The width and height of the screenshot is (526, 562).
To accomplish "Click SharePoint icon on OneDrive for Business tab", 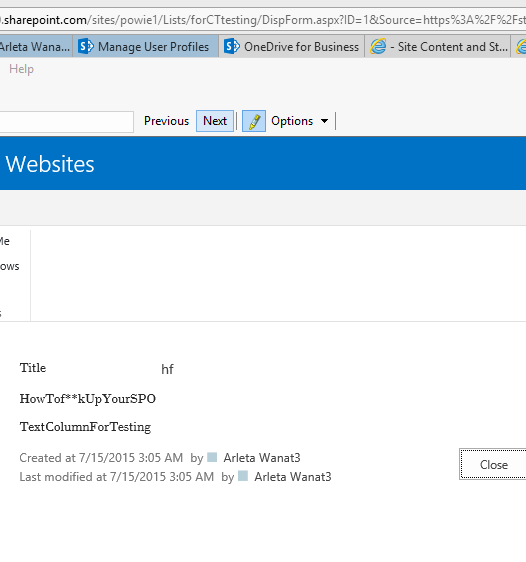I will 232,47.
